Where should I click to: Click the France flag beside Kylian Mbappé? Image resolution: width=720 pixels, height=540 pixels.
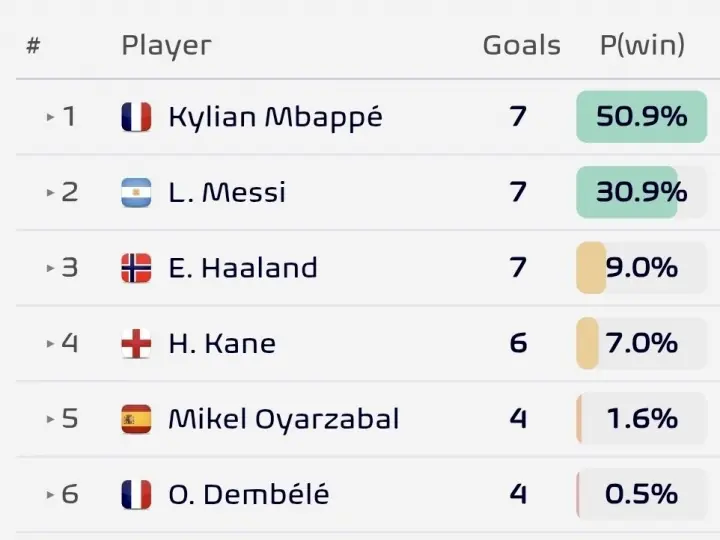[x=136, y=117]
